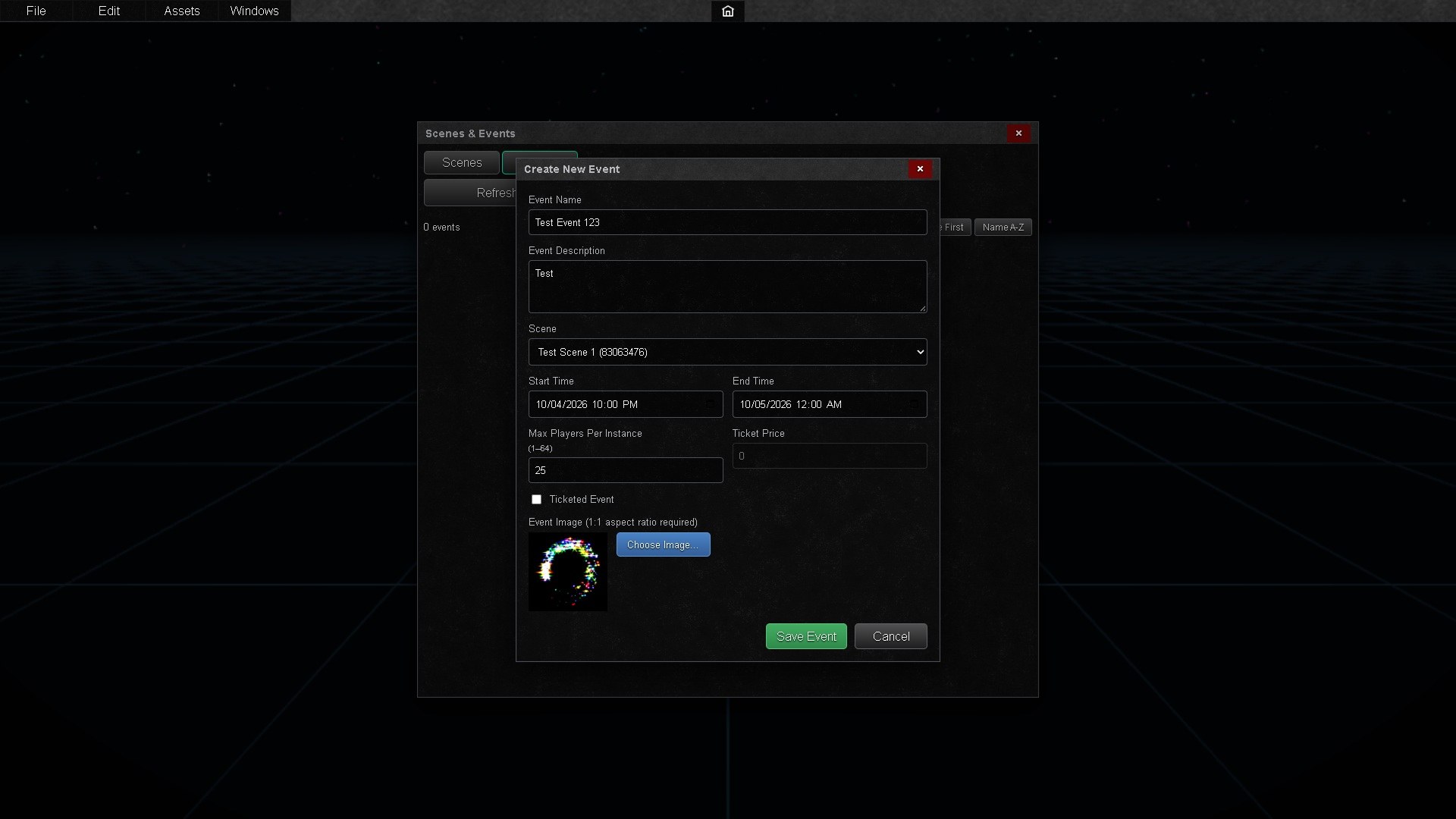Image resolution: width=1456 pixels, height=819 pixels.
Task: Open the Edit menu
Action: coord(108,11)
